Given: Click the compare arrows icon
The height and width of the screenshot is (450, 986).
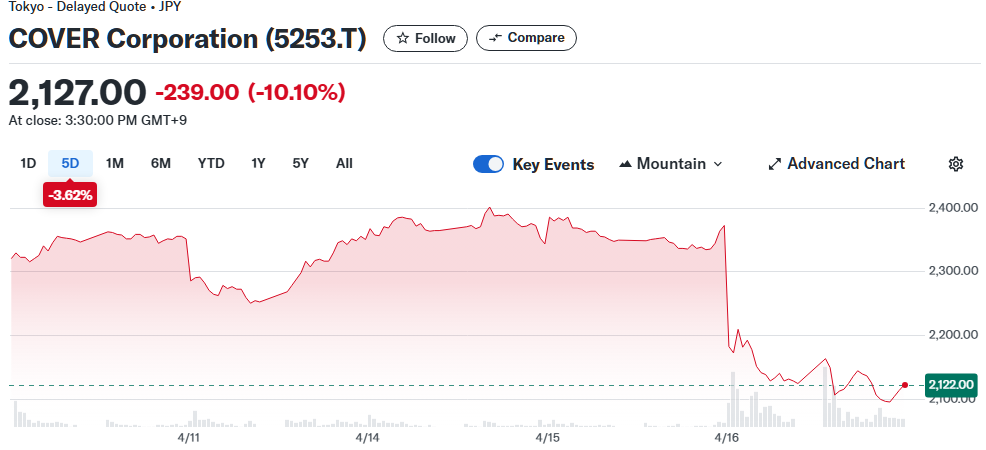Looking at the screenshot, I should (495, 38).
